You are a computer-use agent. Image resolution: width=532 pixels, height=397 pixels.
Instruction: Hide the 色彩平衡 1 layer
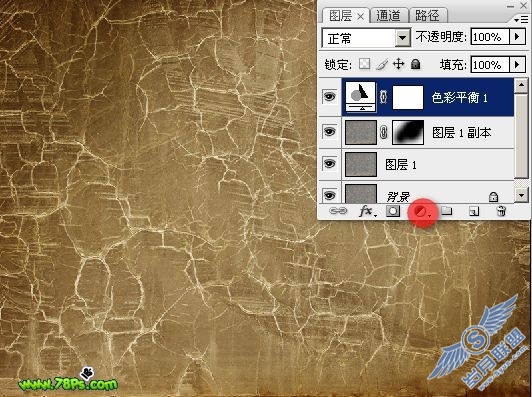coord(329,97)
